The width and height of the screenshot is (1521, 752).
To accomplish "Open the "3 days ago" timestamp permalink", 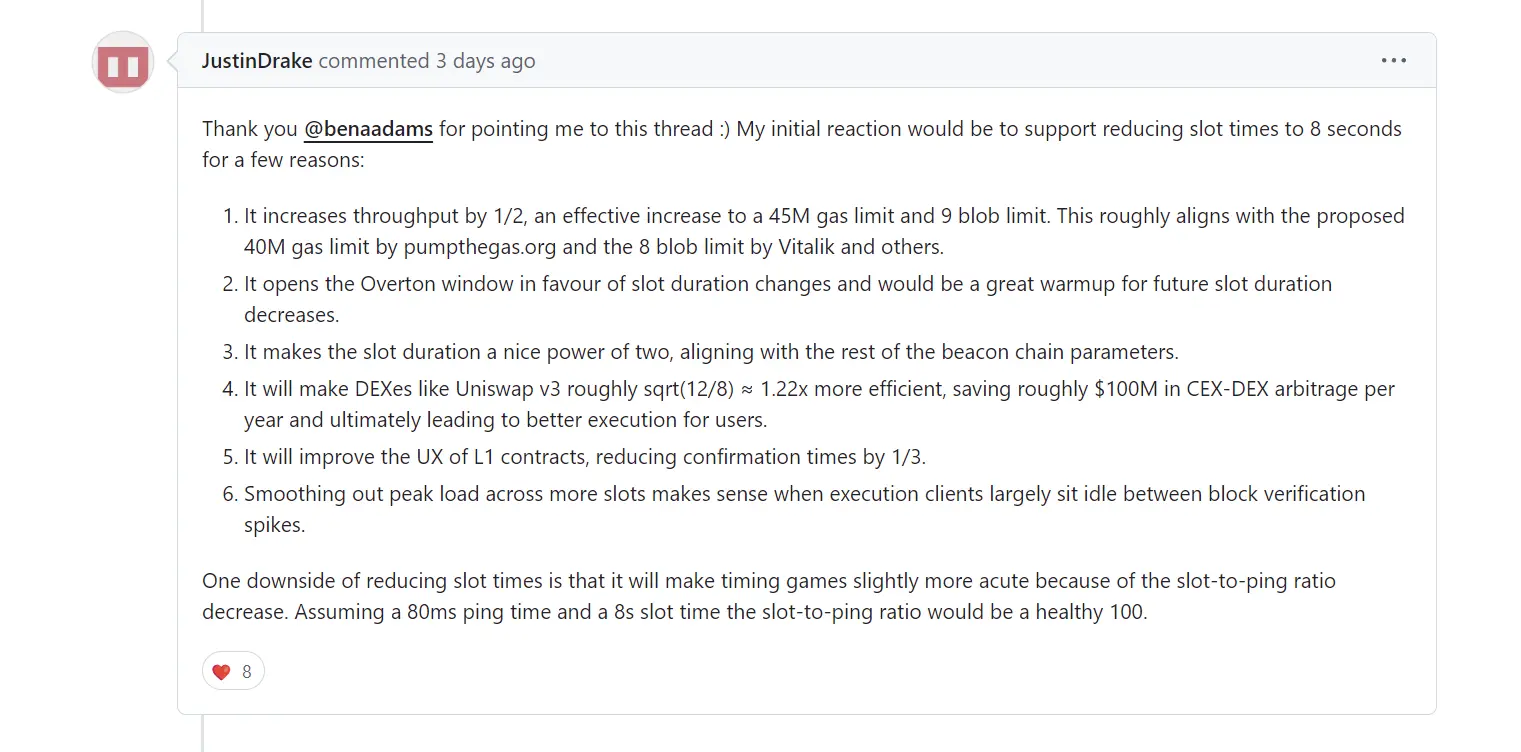I will point(485,61).
